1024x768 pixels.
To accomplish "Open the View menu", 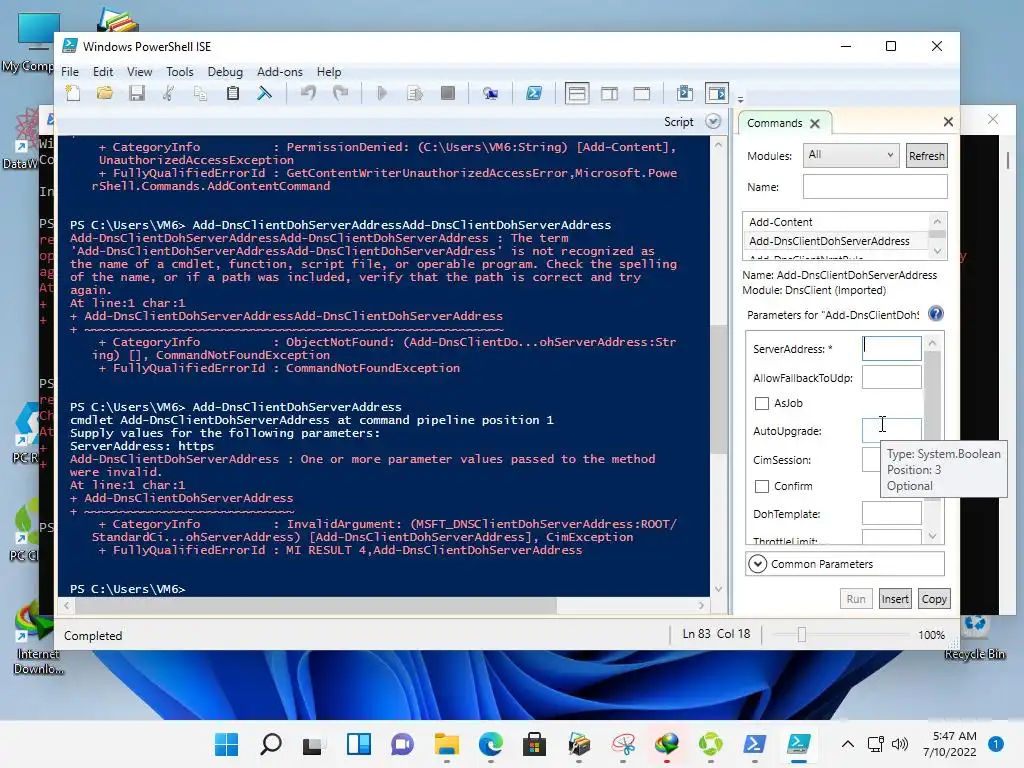I will 139,72.
